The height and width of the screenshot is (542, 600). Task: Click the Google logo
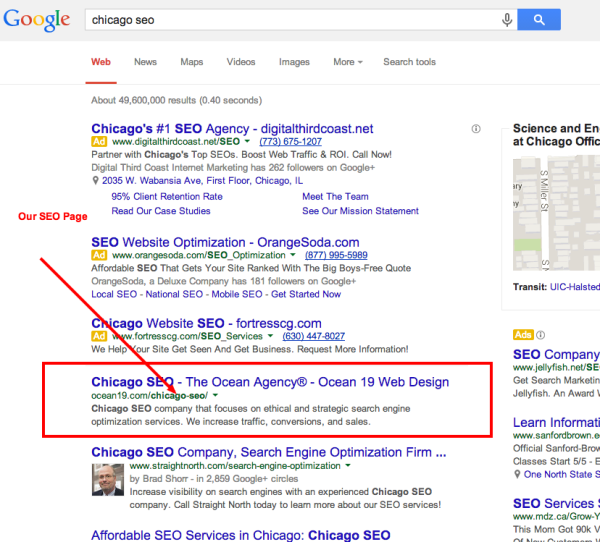point(37,20)
